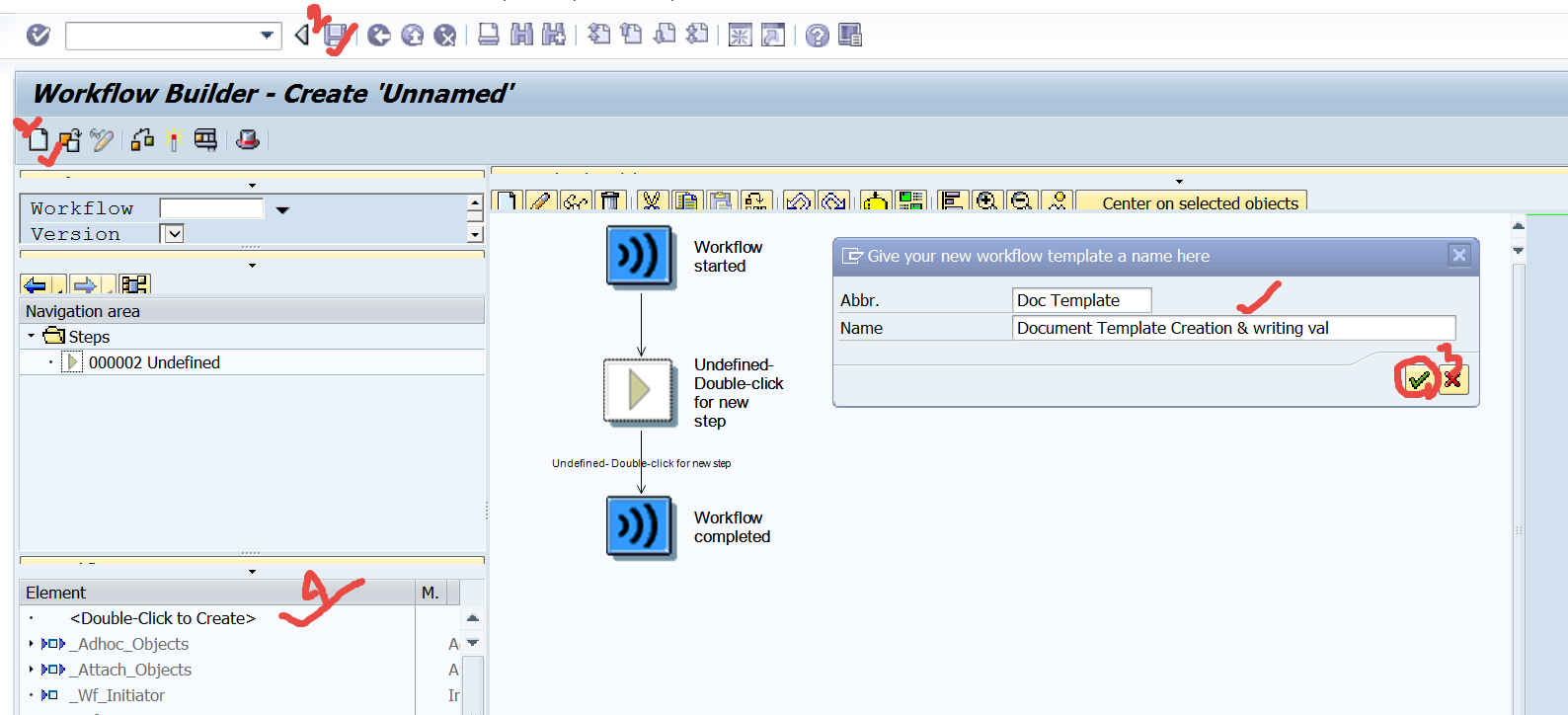
Task: Open the Help question mark icon
Action: (817, 37)
